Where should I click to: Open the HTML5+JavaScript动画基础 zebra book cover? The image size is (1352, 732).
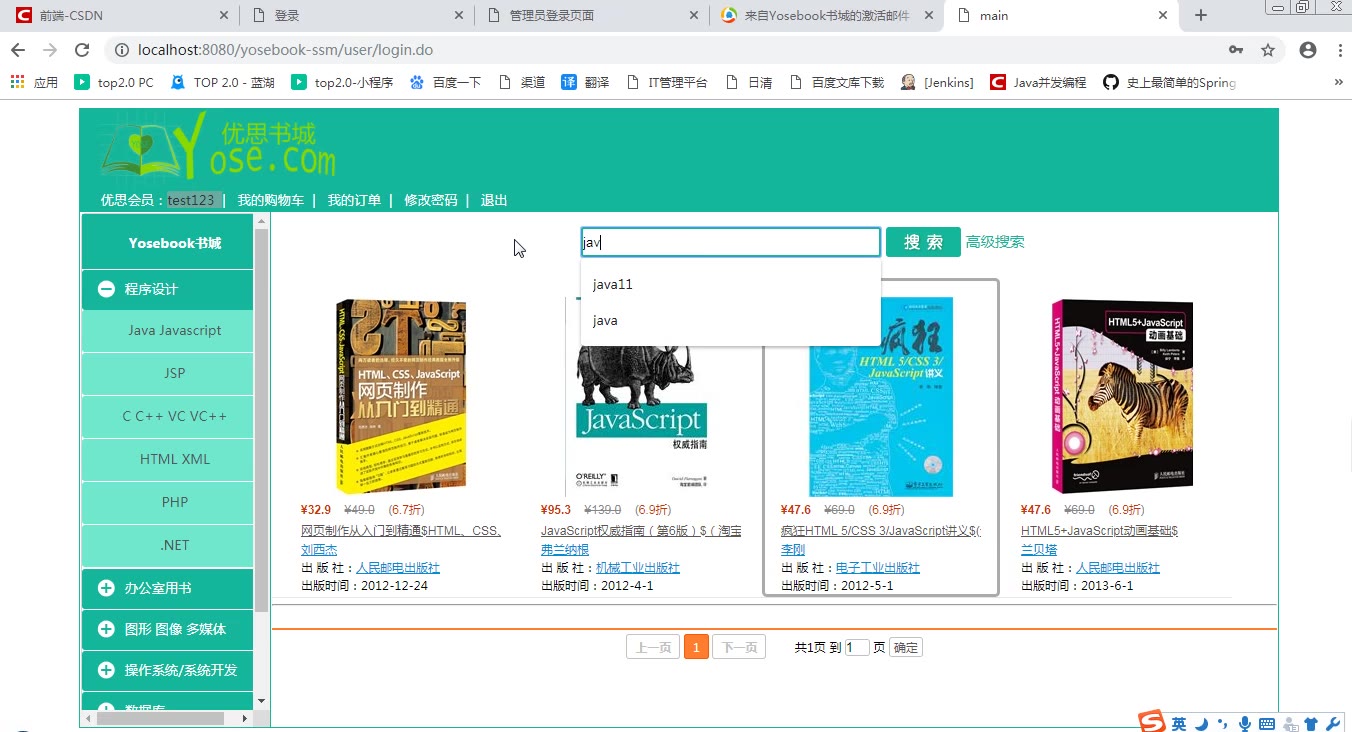click(x=1122, y=397)
